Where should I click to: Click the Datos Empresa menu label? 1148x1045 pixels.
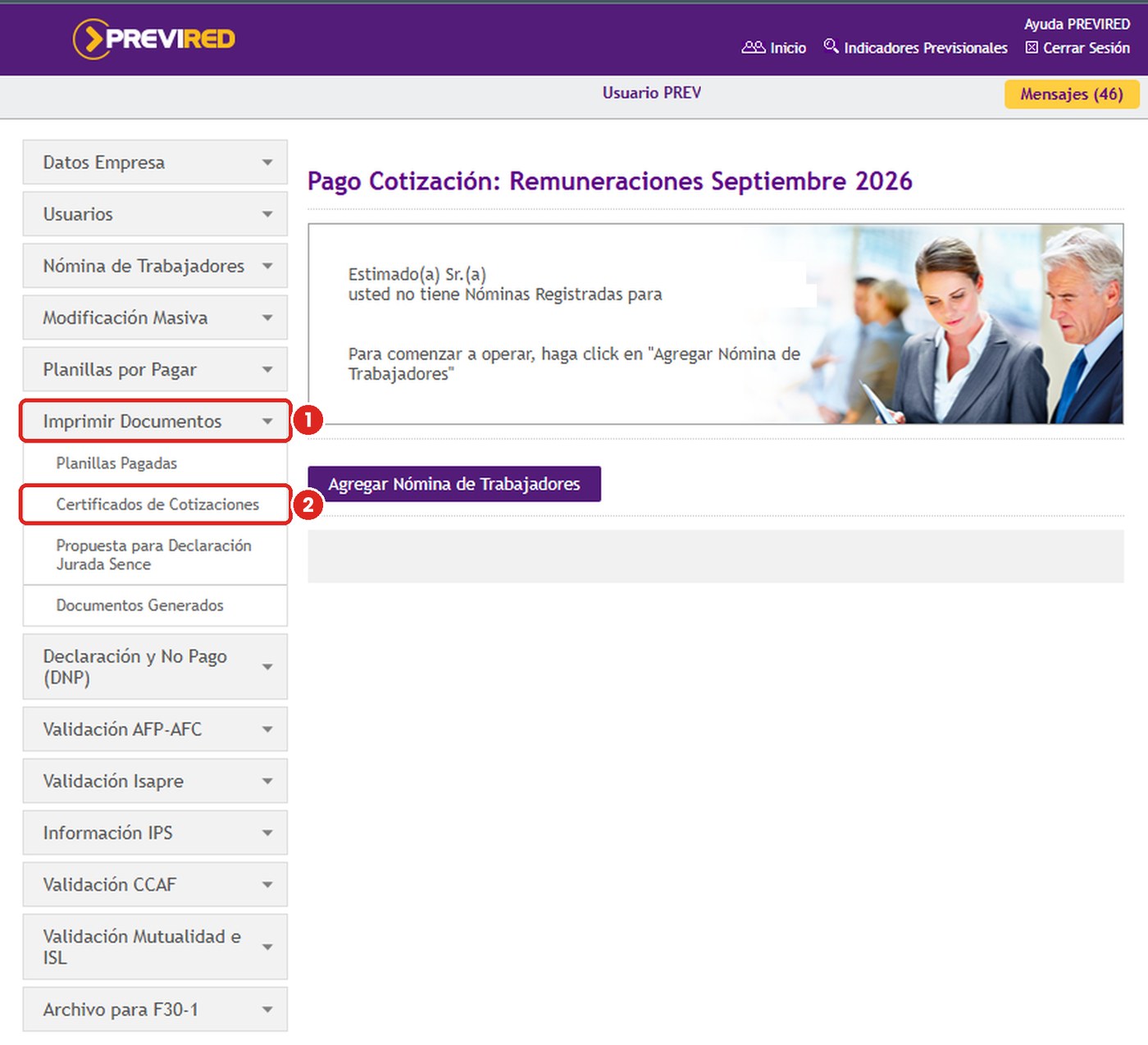click(x=104, y=162)
